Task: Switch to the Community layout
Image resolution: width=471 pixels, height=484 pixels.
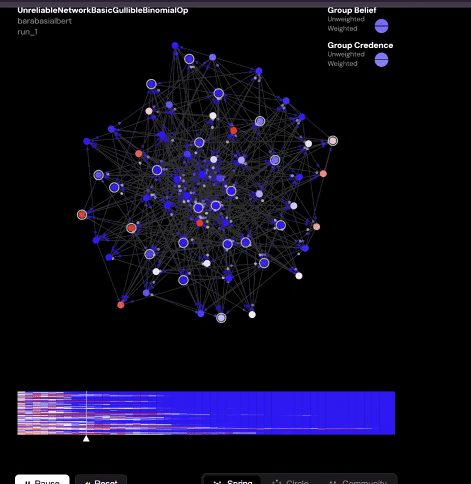Action: pos(358,480)
